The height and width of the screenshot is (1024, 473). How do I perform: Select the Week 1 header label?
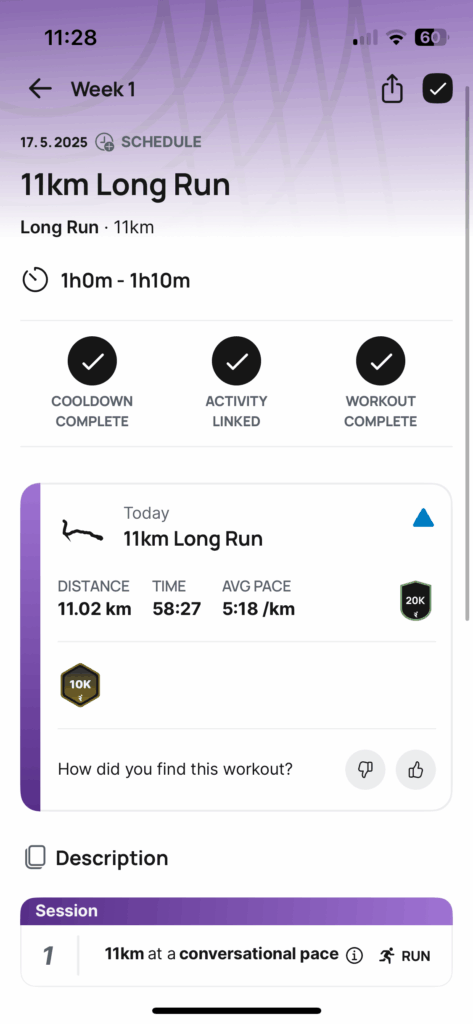coord(103,89)
